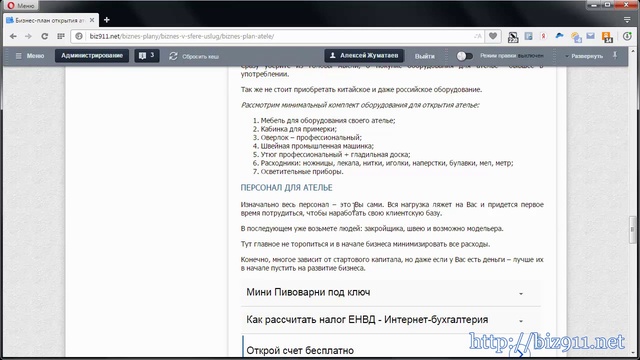Expand the Мини Пивоварни под ключ dropdown
This screenshot has width=640, height=360.
[521, 293]
